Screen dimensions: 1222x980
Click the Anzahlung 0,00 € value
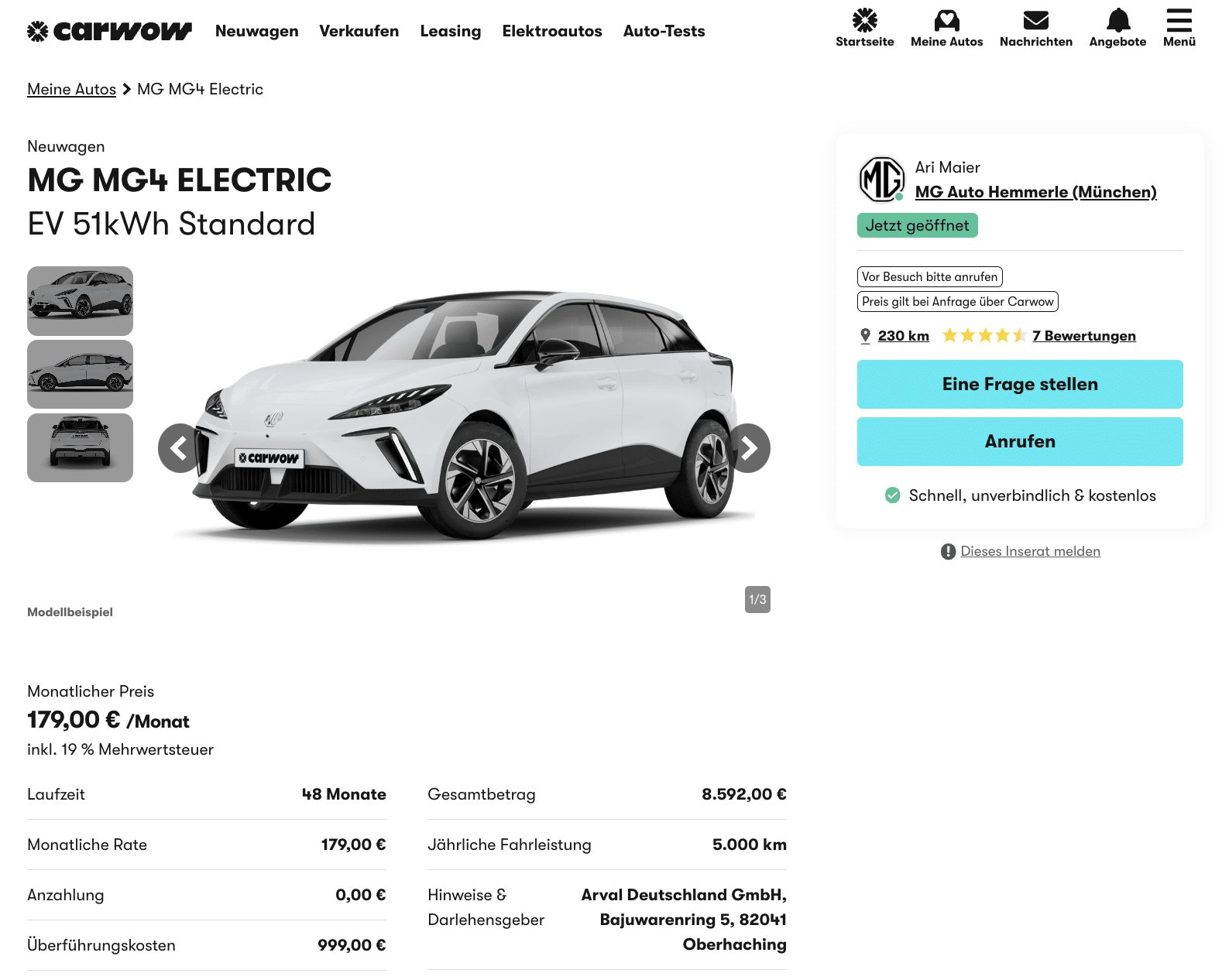point(361,895)
